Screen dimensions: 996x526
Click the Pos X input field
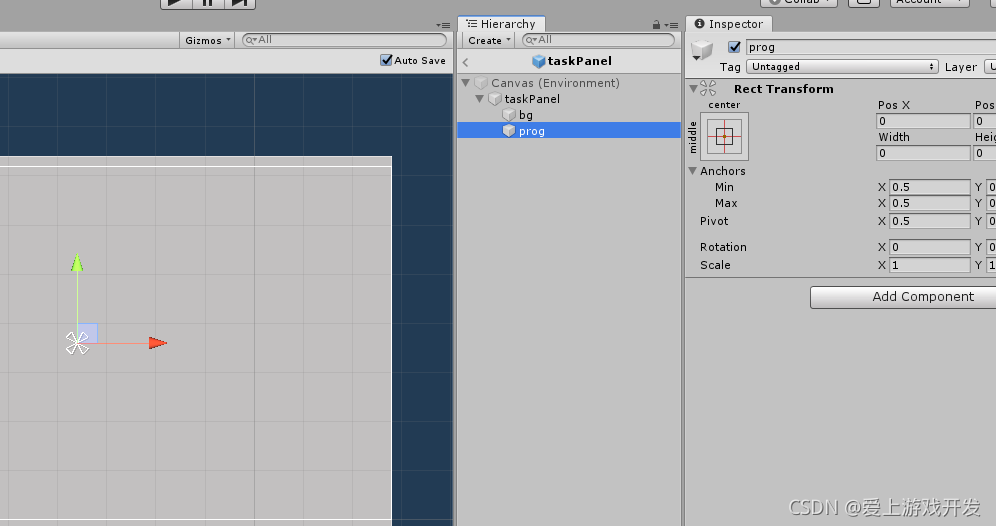click(924, 121)
